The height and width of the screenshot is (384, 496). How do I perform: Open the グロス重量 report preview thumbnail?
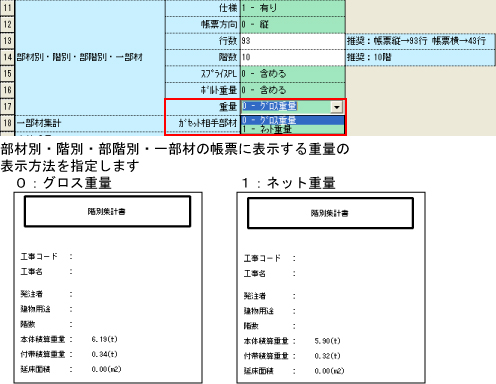tap(108, 288)
